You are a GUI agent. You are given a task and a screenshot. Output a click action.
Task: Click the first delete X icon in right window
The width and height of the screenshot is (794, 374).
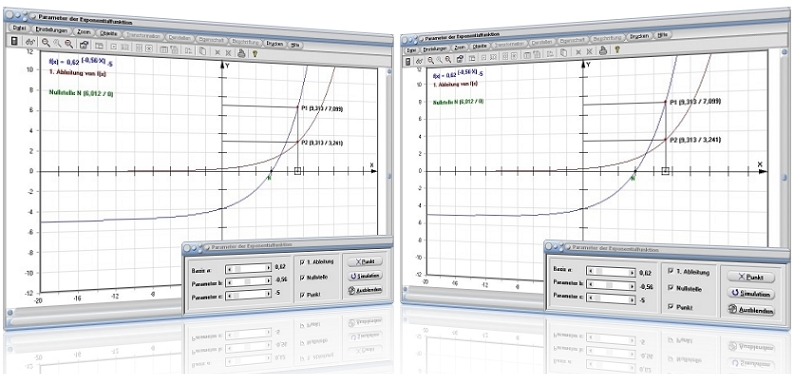578,52
